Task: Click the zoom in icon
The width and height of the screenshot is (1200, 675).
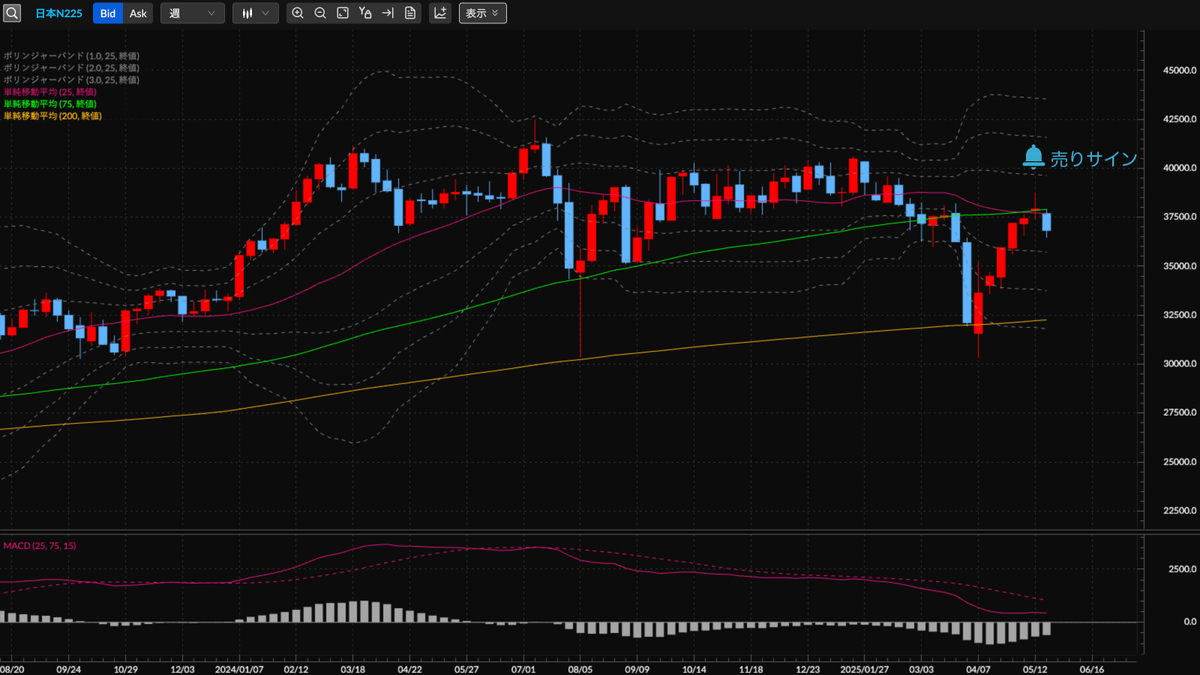Action: [297, 13]
